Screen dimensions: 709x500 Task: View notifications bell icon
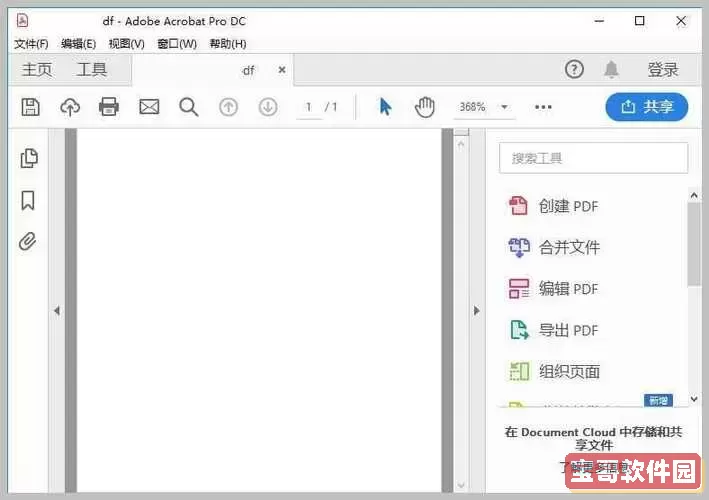tap(611, 69)
